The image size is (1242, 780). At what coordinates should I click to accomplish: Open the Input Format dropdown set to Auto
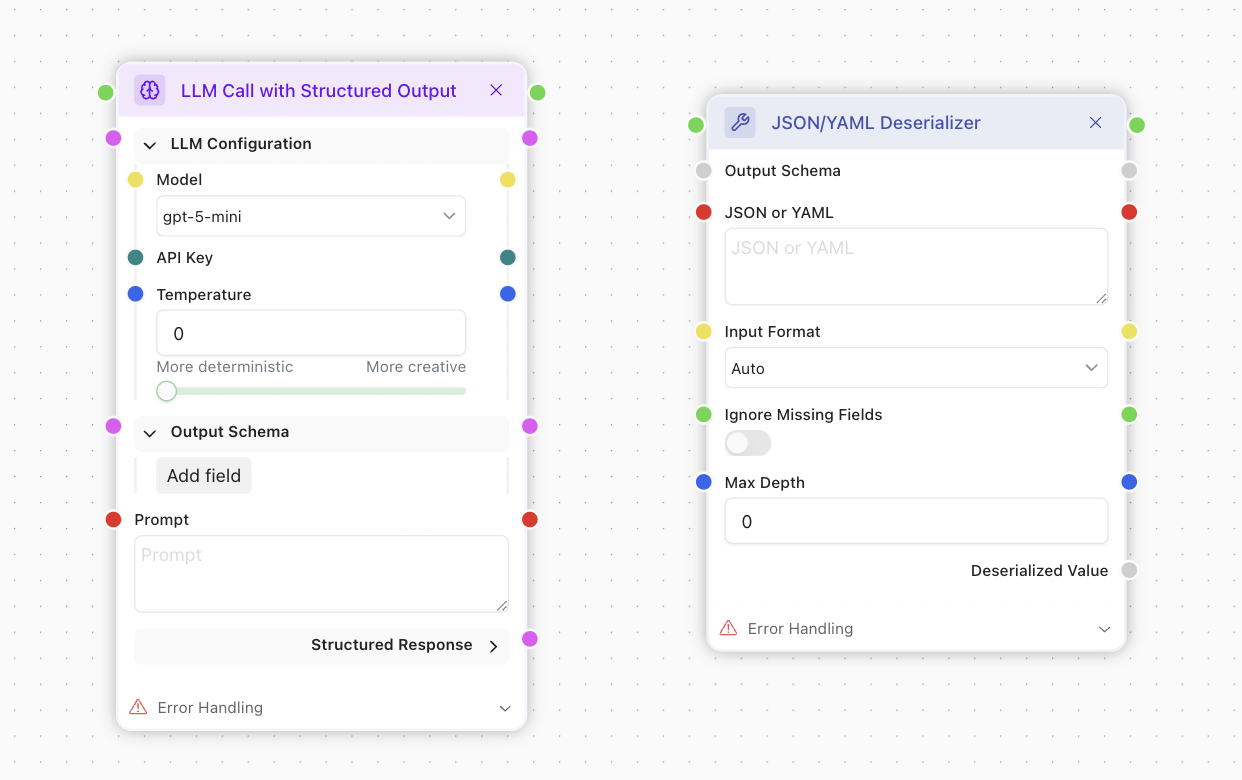click(x=915, y=368)
